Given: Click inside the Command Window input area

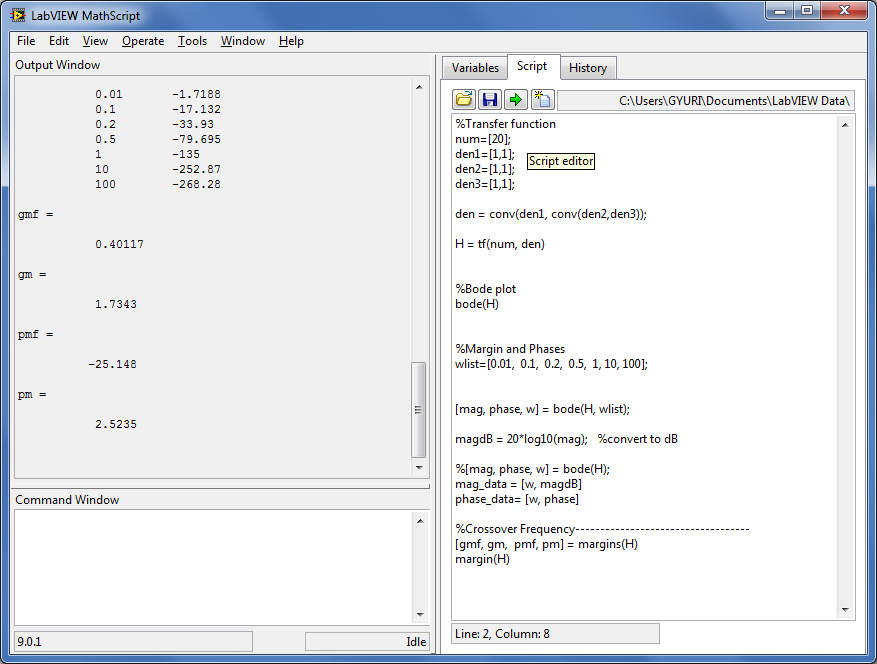Looking at the screenshot, I should coord(214,567).
